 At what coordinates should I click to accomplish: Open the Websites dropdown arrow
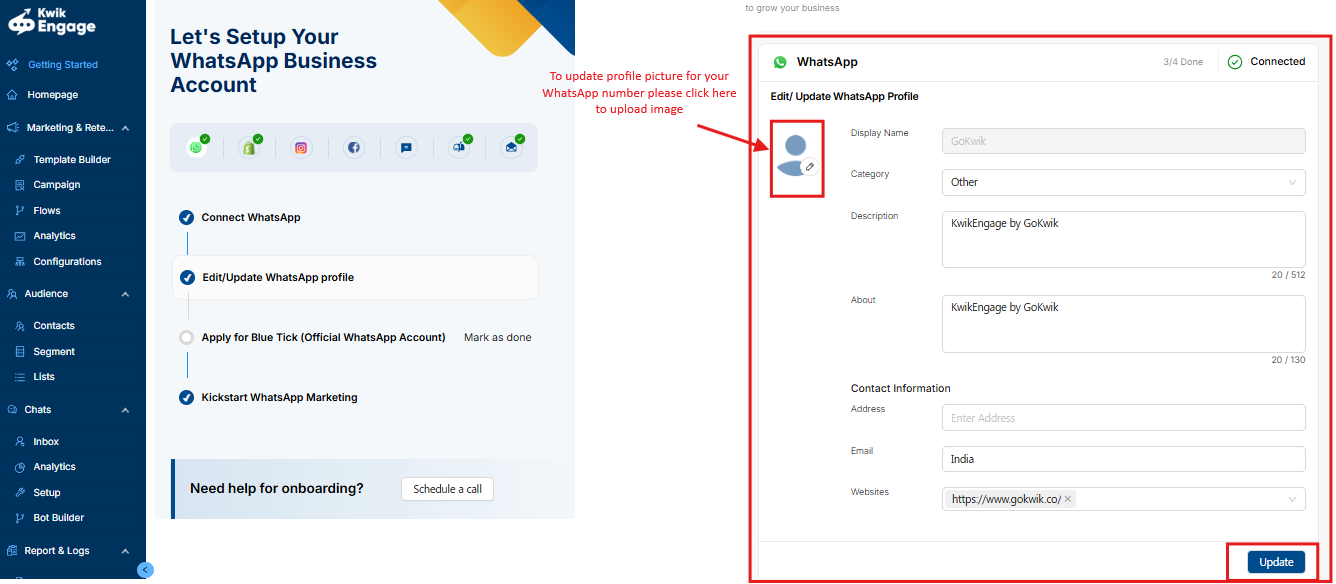1293,499
